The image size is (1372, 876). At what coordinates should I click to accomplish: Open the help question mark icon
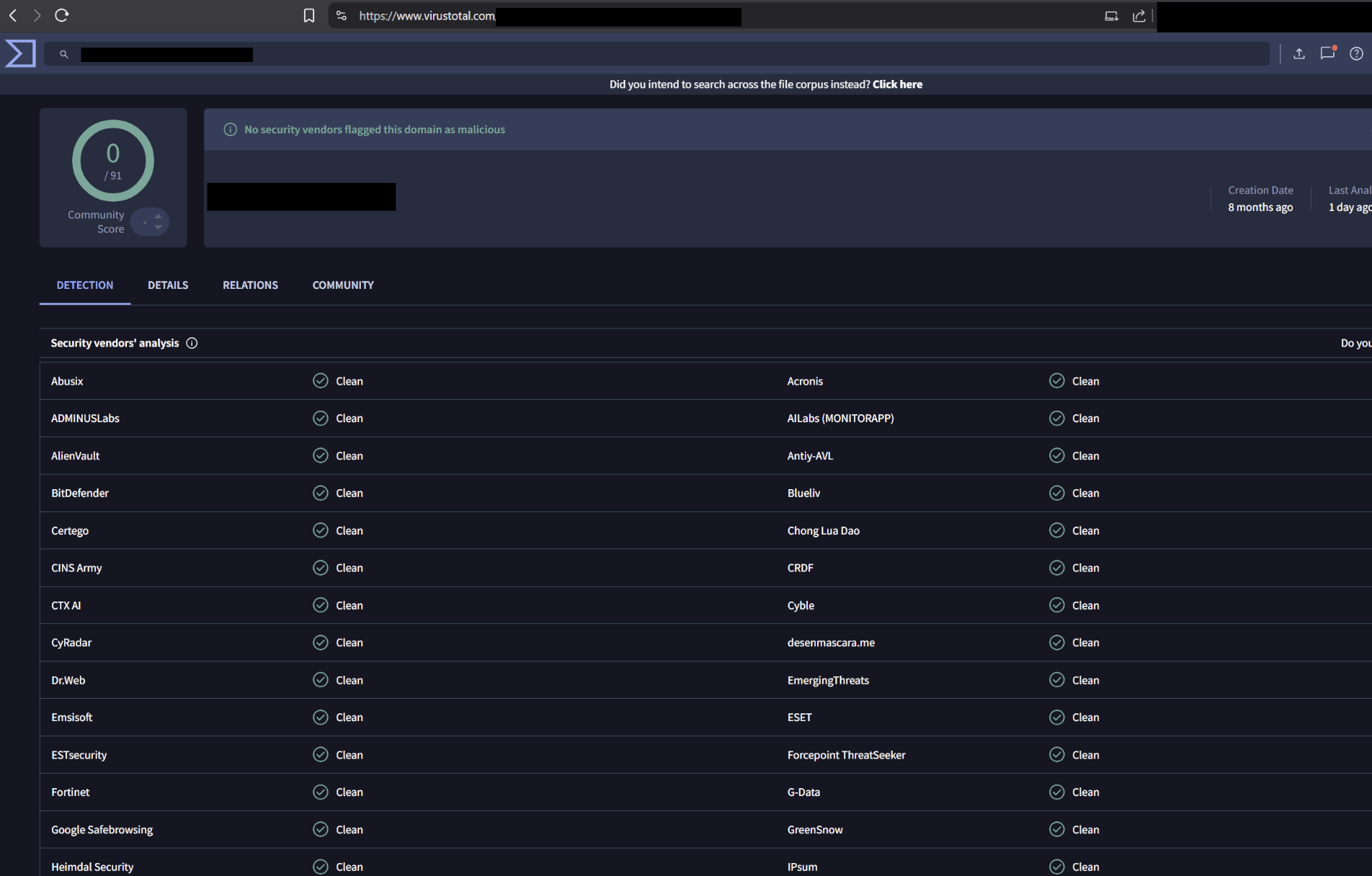(1356, 53)
